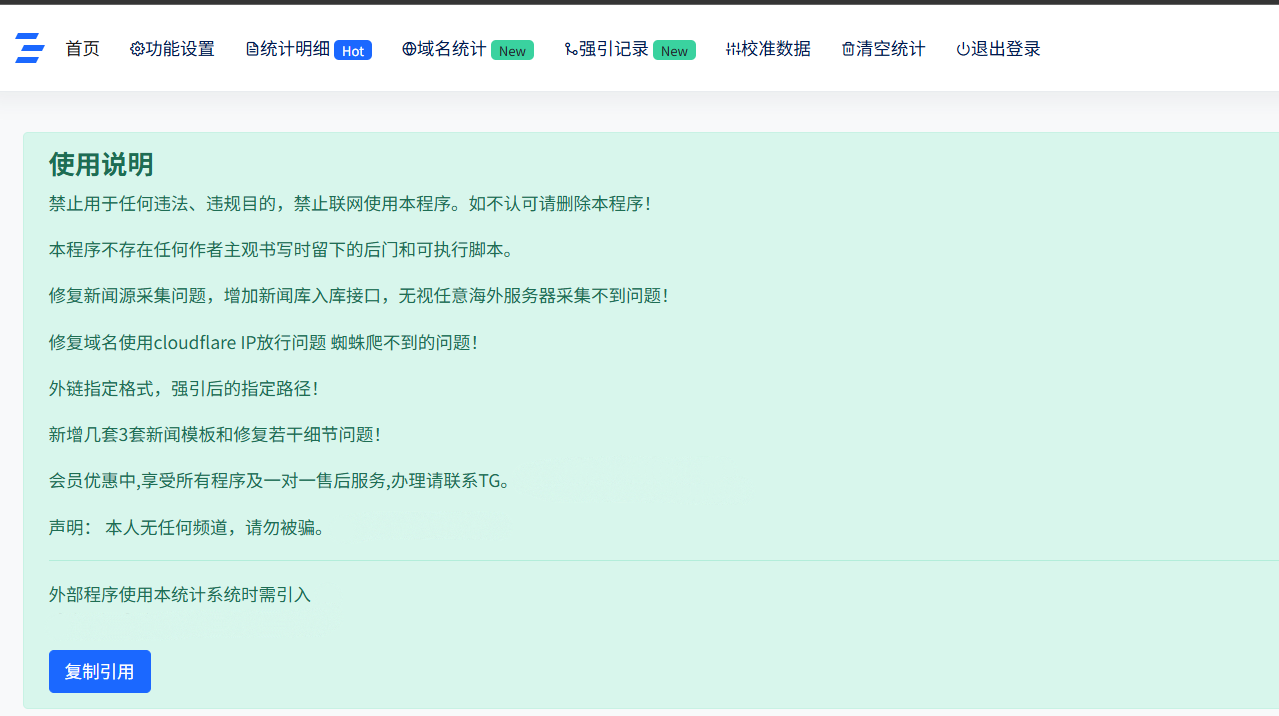Log out via 退出登录
Viewport: 1279px width, 716px height.
click(x=1006, y=49)
